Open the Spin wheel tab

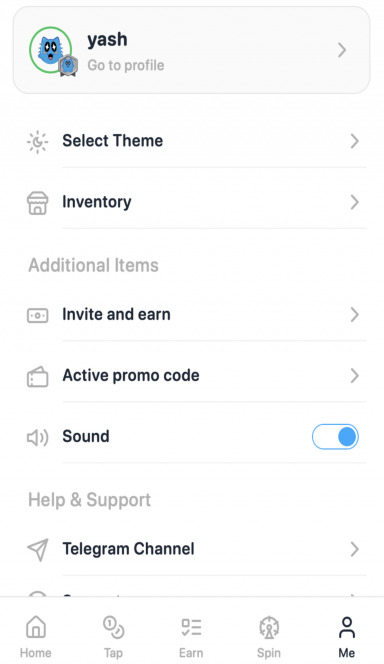pos(269,637)
